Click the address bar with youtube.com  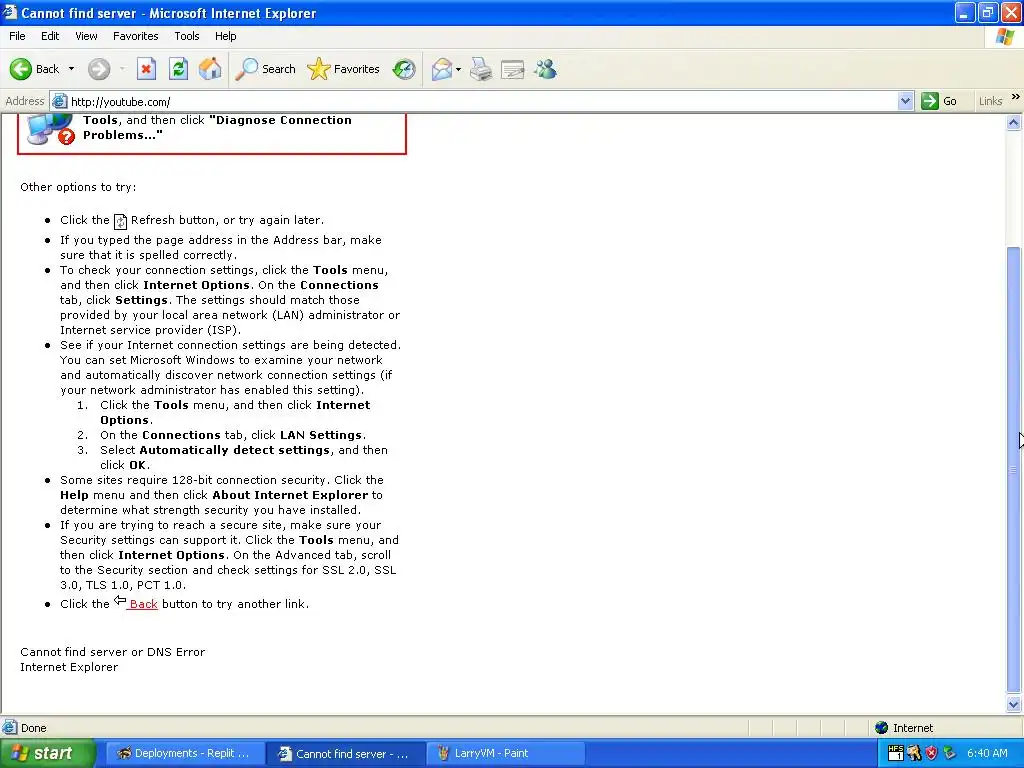coord(482,101)
